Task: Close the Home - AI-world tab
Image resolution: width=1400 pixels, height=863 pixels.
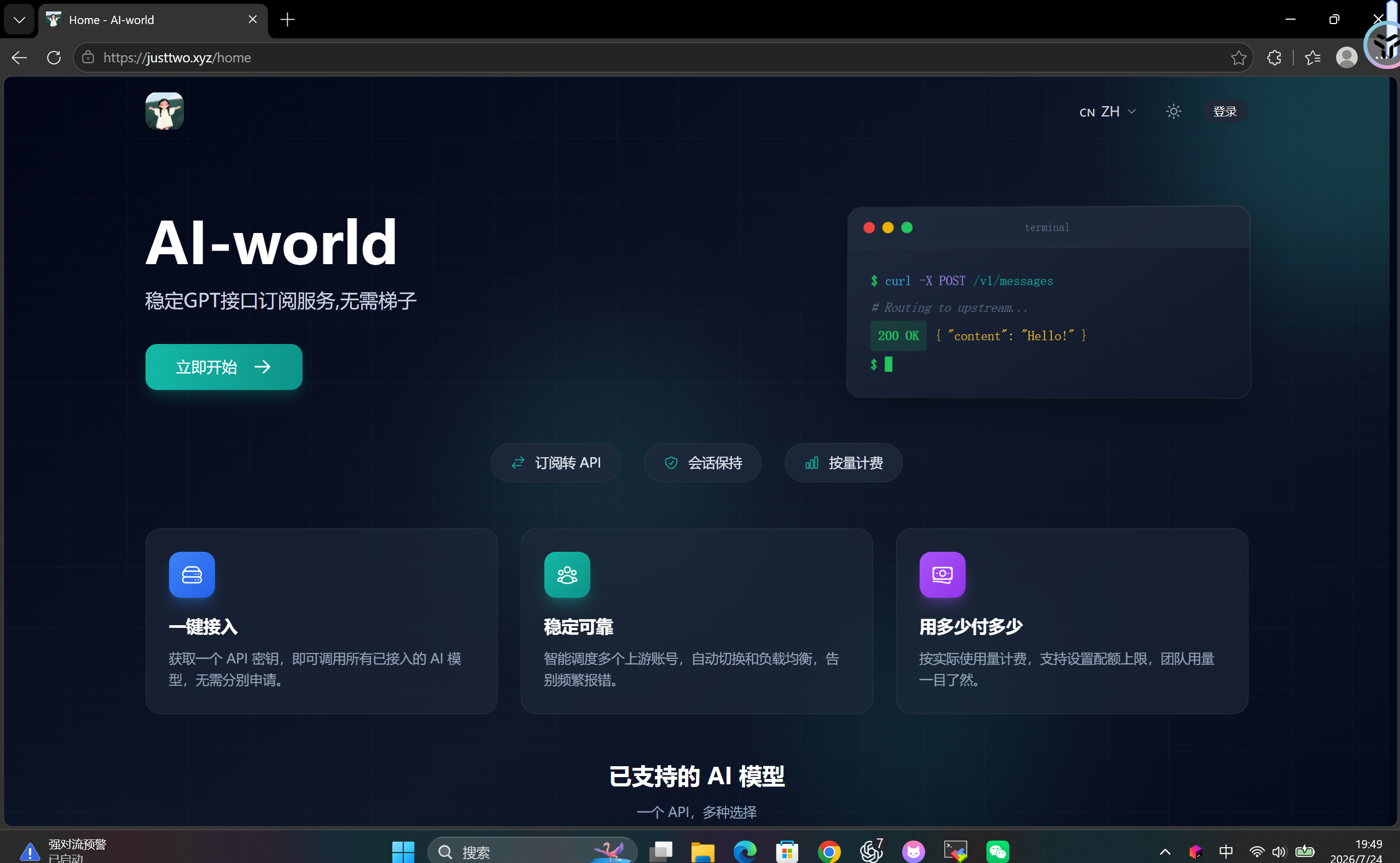Action: pos(252,20)
